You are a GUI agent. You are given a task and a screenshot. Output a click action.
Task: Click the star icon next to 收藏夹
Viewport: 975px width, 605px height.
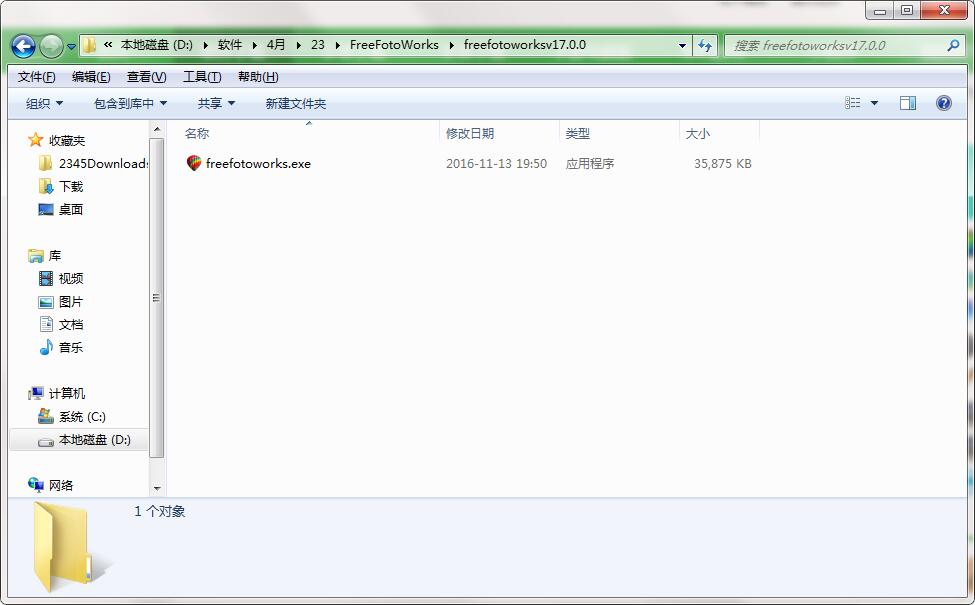(x=35, y=140)
